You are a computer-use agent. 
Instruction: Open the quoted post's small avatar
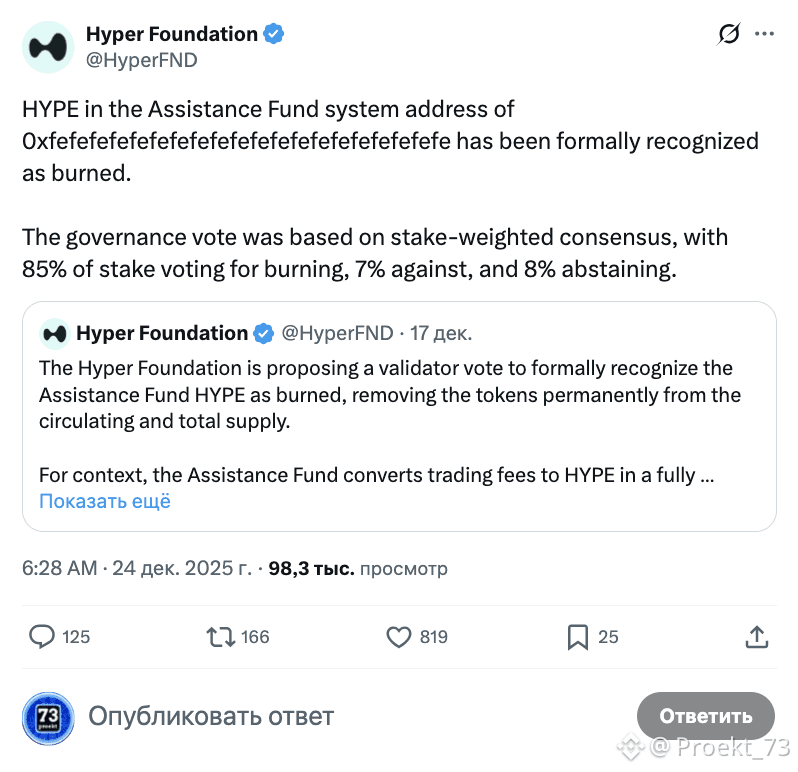tap(55, 333)
